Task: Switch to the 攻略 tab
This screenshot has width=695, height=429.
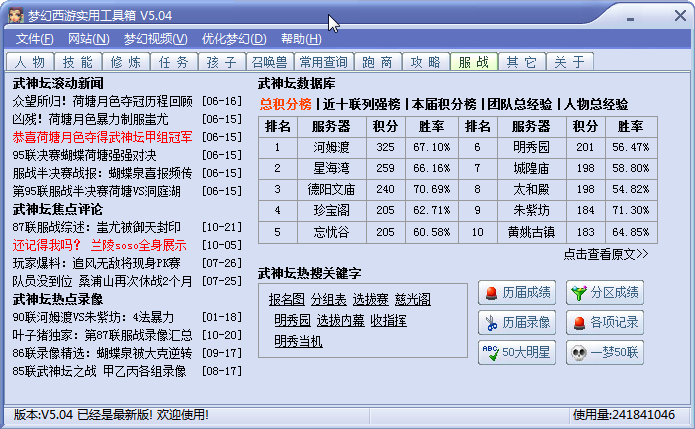Action: tap(426, 62)
